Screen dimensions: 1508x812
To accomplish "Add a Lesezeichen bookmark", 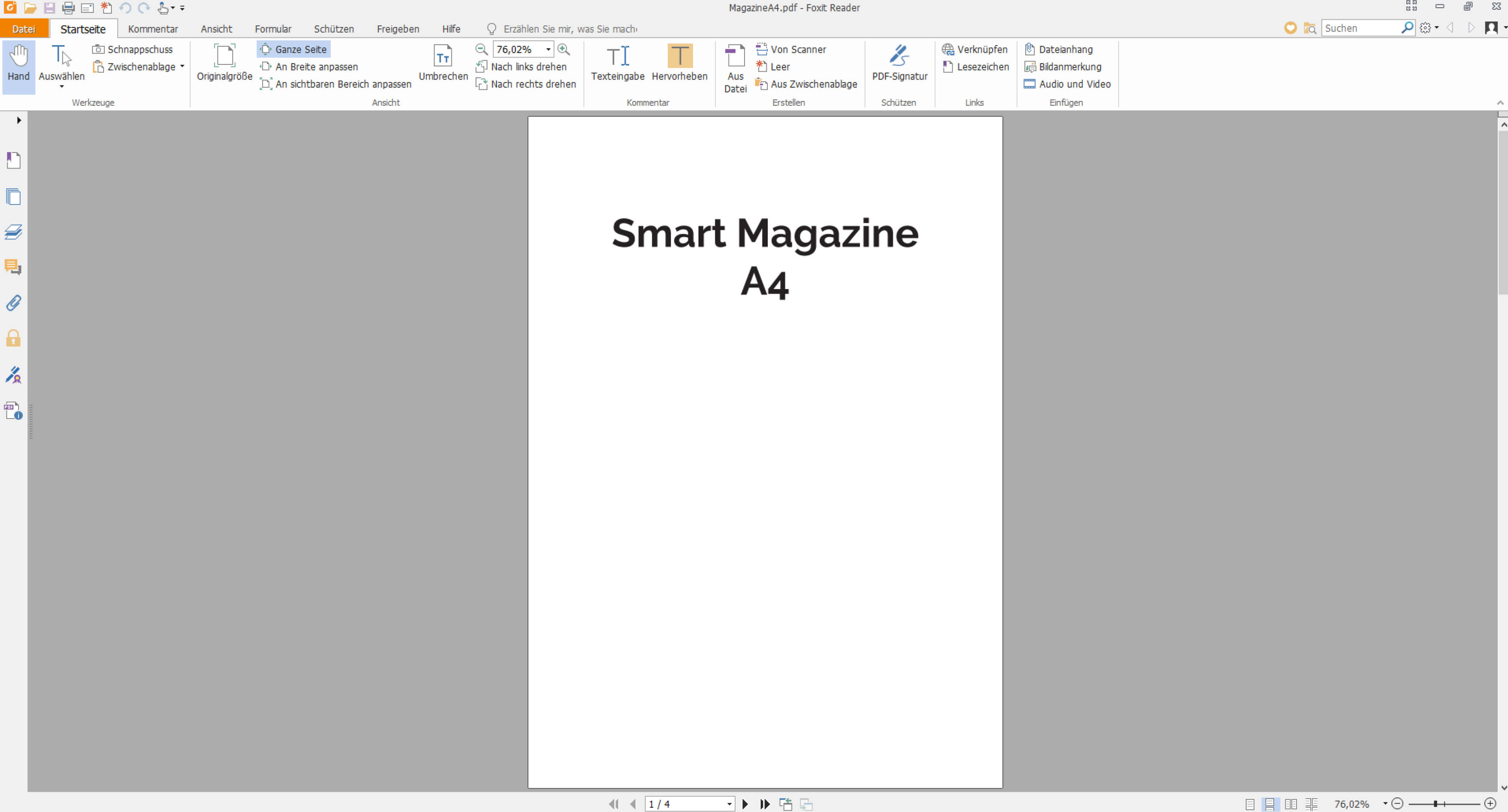I will pyautogui.click(x=976, y=67).
